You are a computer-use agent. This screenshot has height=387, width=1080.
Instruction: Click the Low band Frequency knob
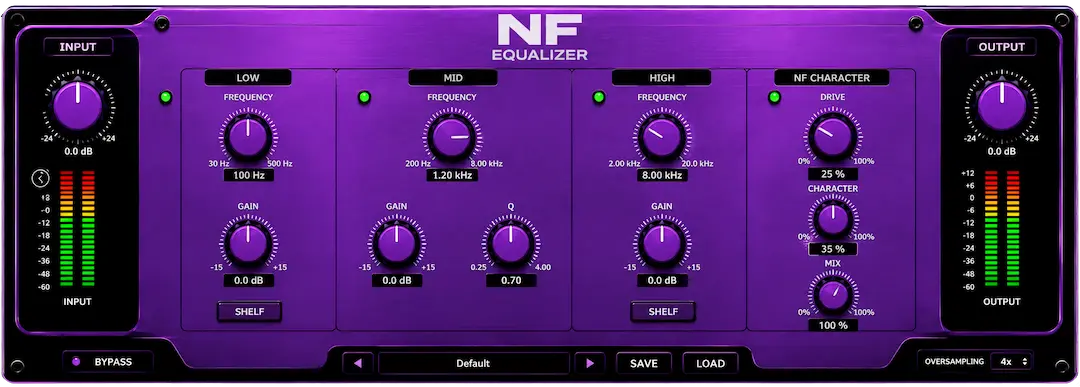[x=248, y=136]
